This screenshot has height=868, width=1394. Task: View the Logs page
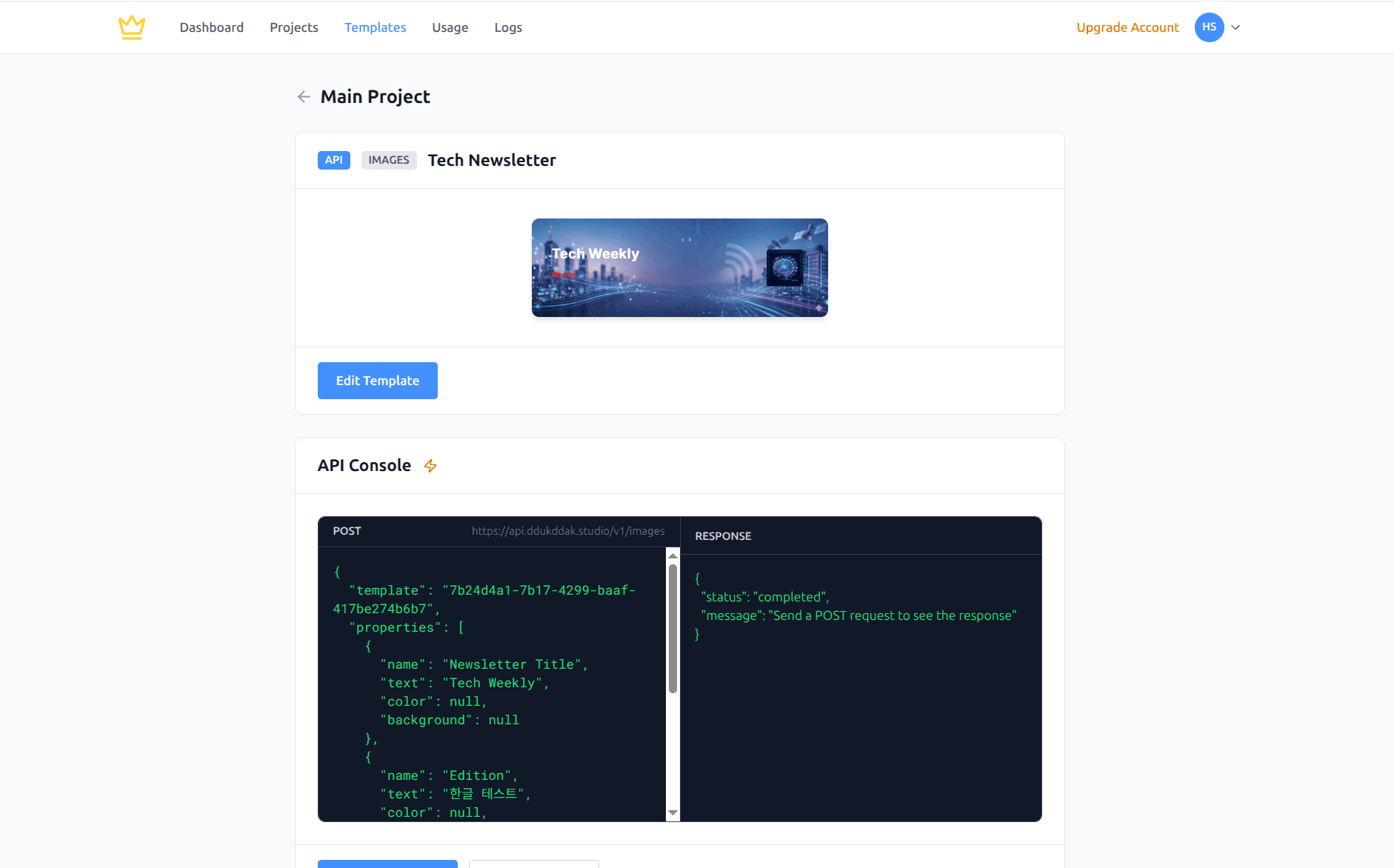tap(508, 27)
